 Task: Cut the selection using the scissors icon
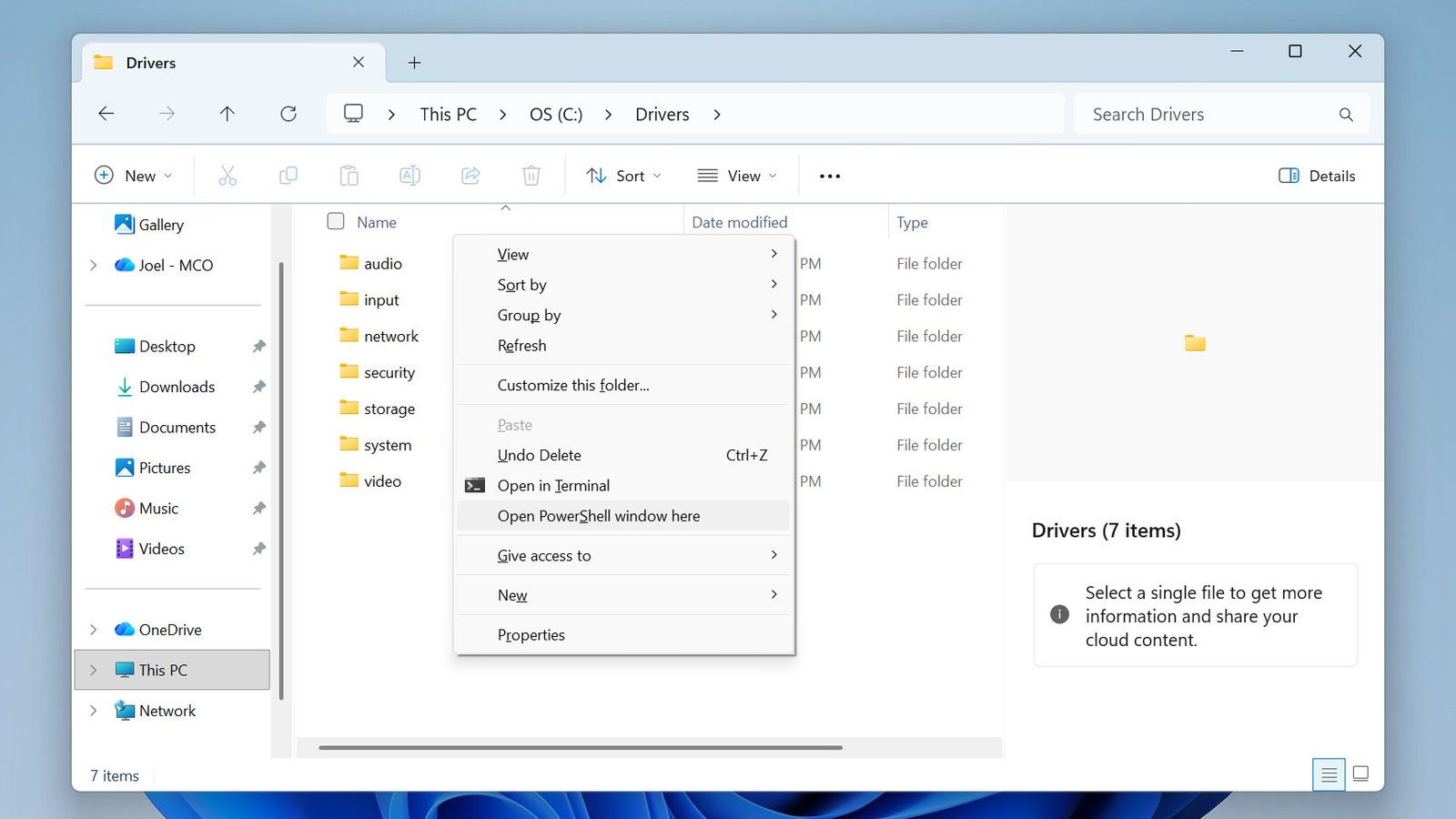click(227, 175)
